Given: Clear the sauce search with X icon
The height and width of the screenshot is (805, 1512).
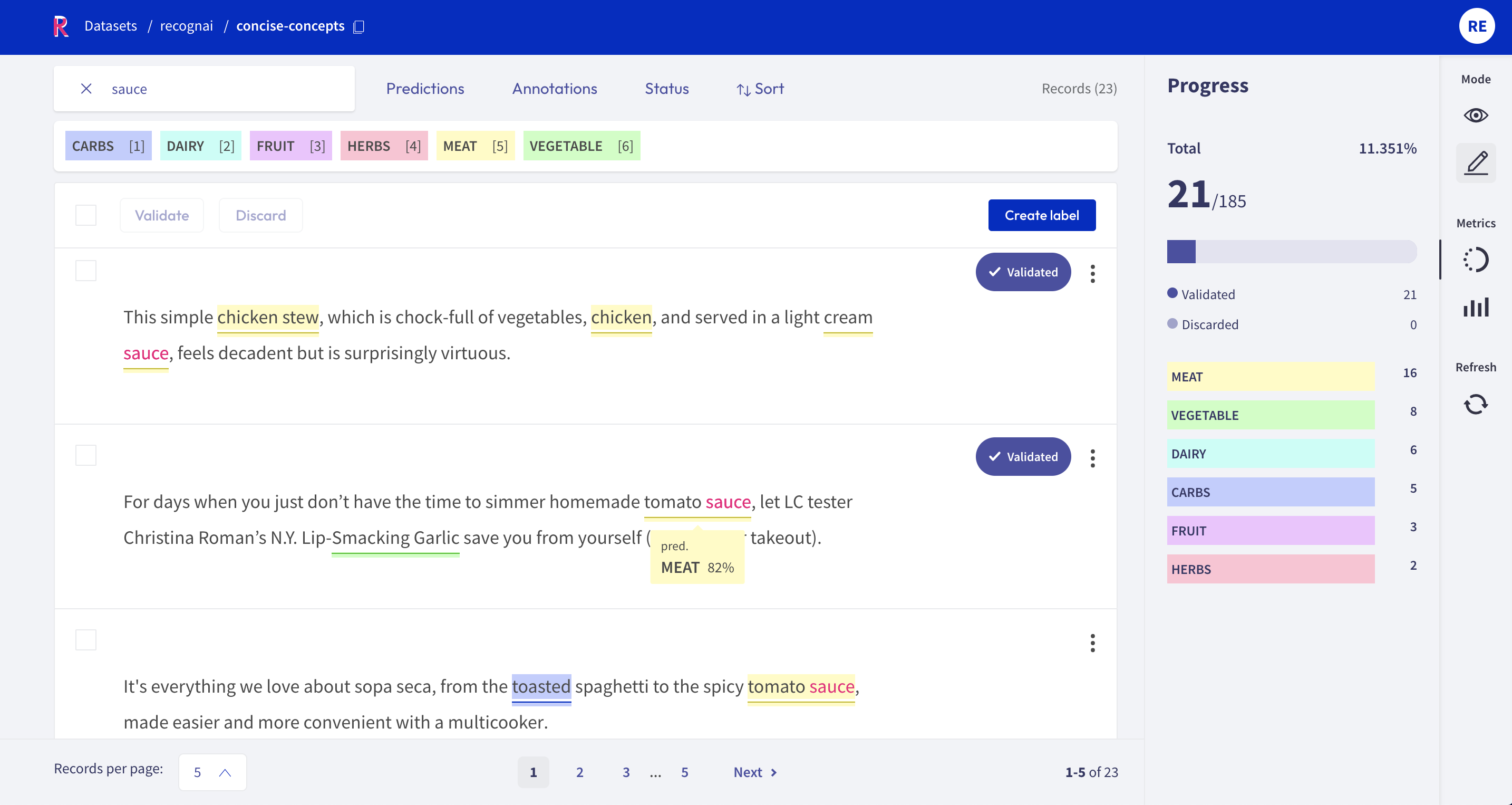Looking at the screenshot, I should 86,89.
